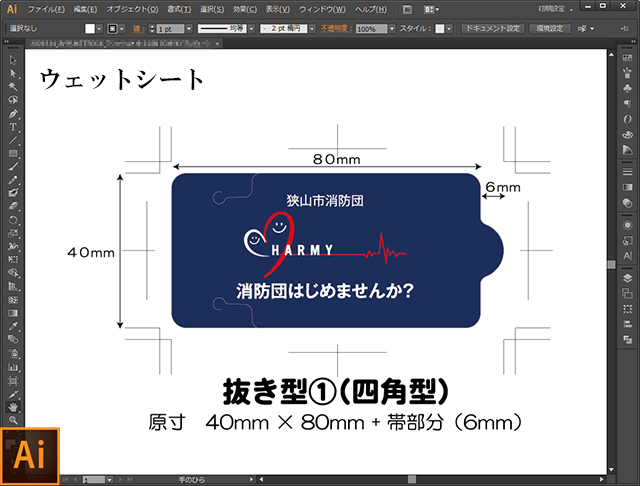This screenshot has width=640, height=486.
Task: Click the ドキュメント設定 button
Action: (491, 29)
